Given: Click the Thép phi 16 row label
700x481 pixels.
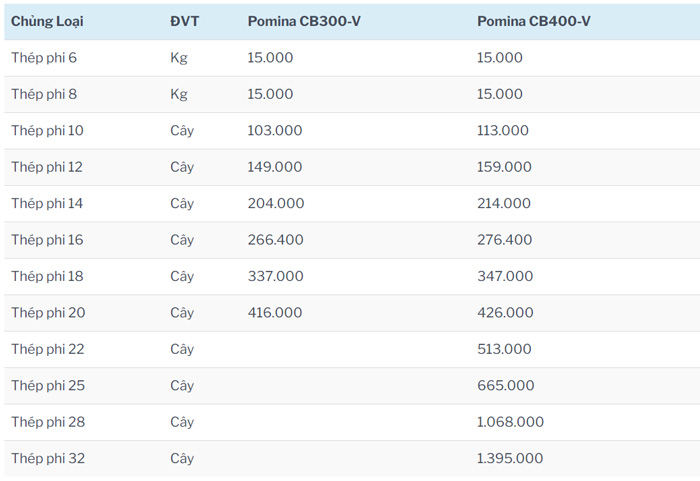Looking at the screenshot, I should click(47, 240).
